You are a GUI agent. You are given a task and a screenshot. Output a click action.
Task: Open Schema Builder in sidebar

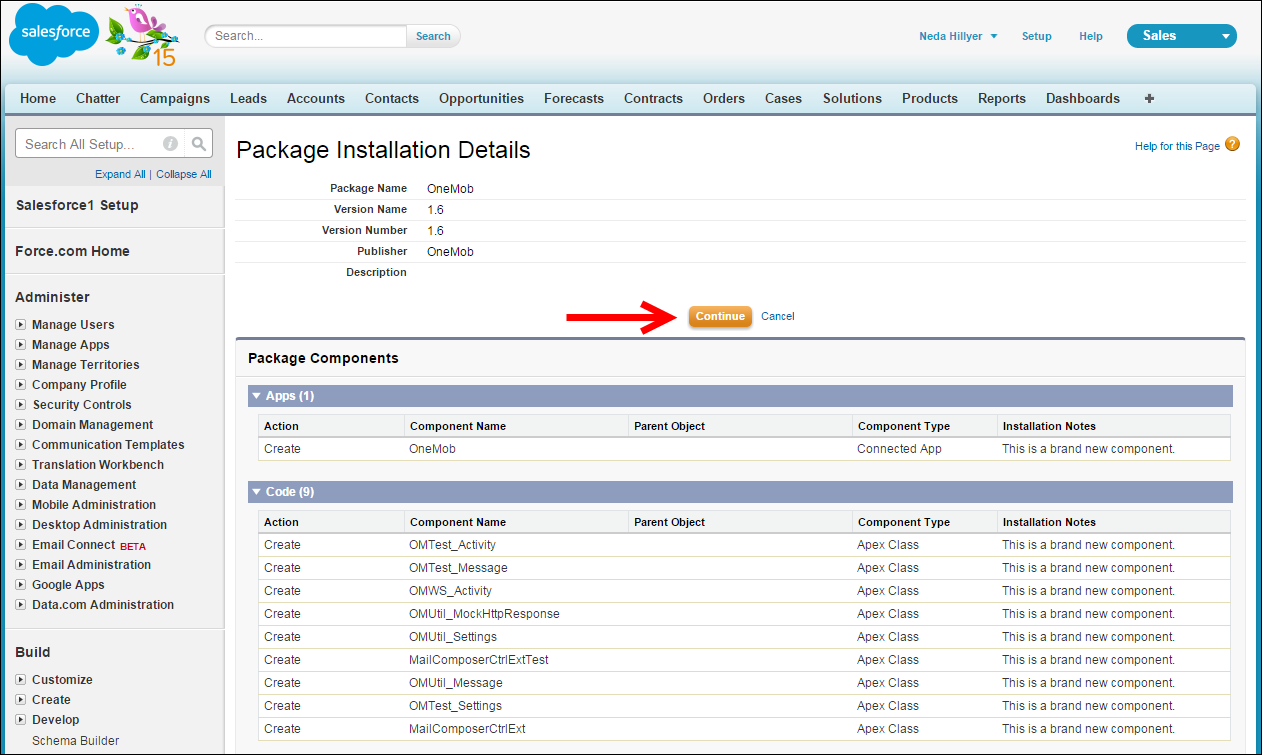[75, 741]
